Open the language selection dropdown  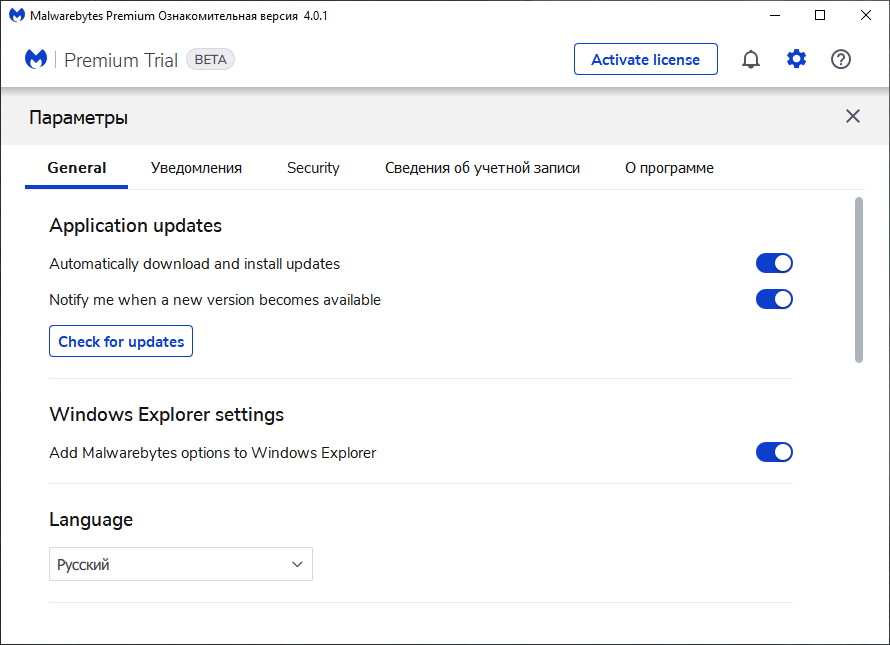point(180,564)
